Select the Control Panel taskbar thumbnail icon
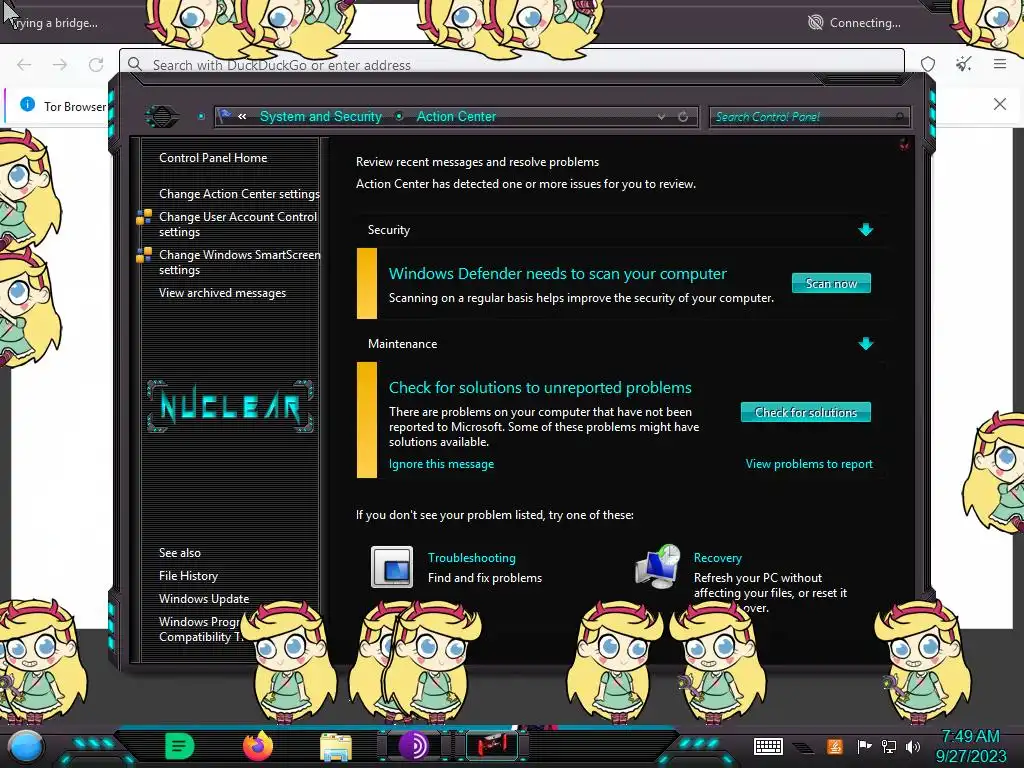1024x768 pixels. 492,745
